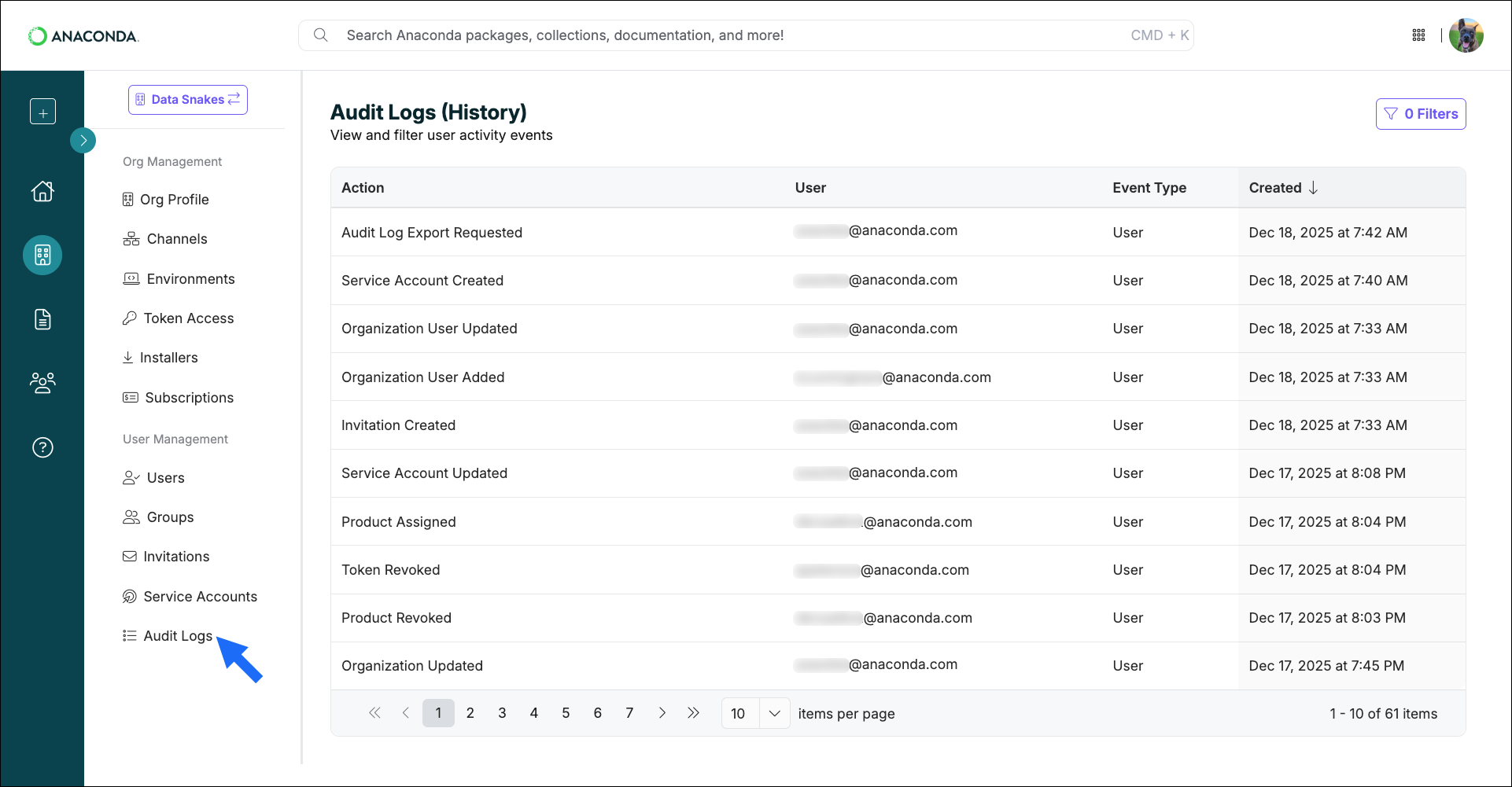1512x787 pixels.
Task: Select Service Accounts under User Management
Action: click(200, 596)
